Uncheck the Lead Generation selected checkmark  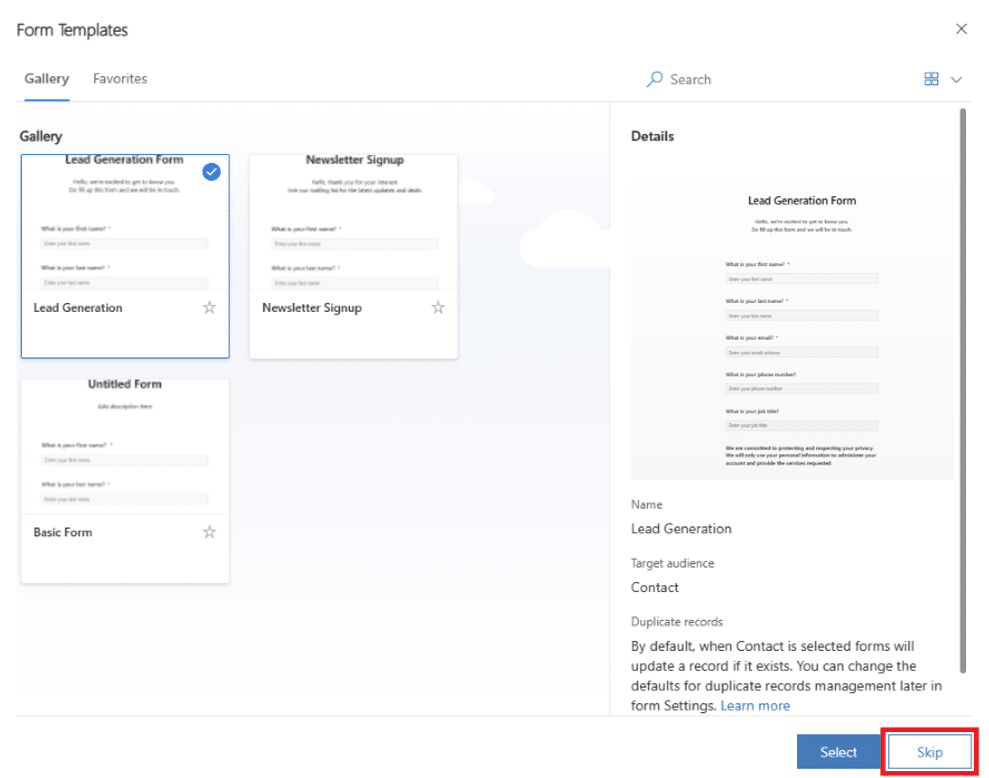click(211, 172)
